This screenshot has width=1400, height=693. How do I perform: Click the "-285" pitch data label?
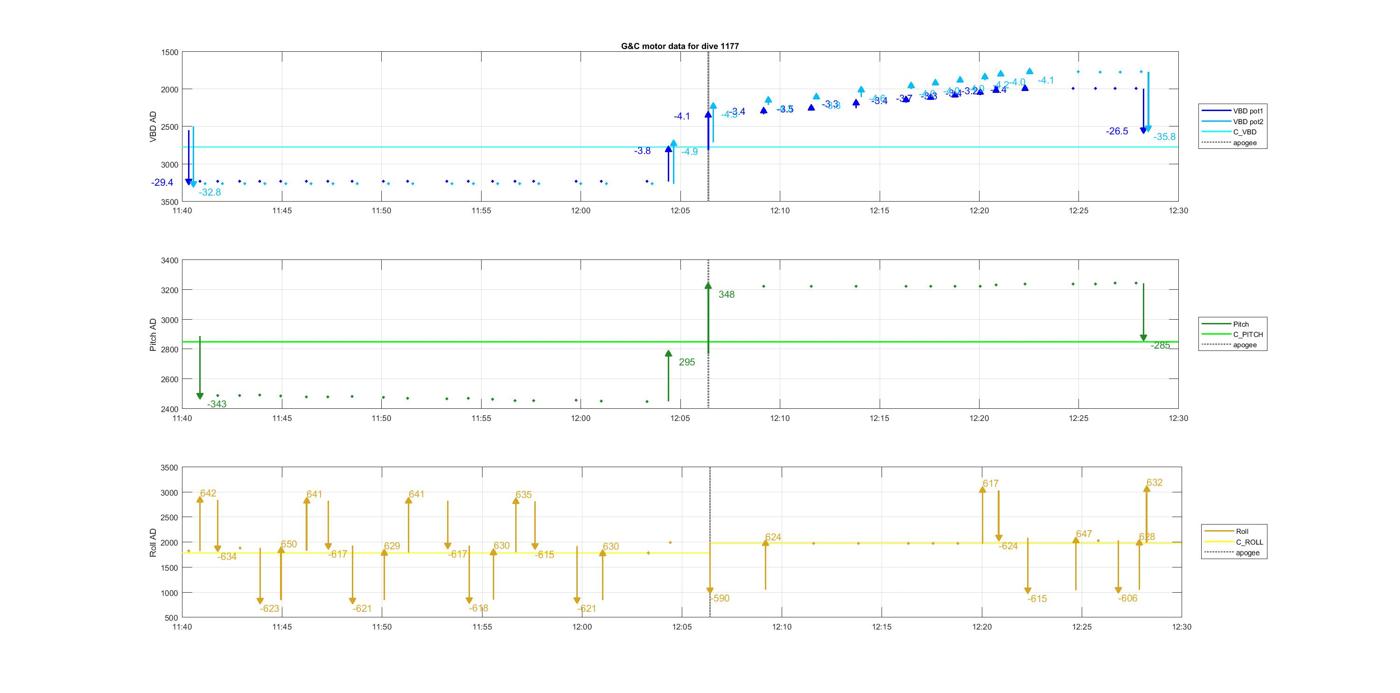1160,345
